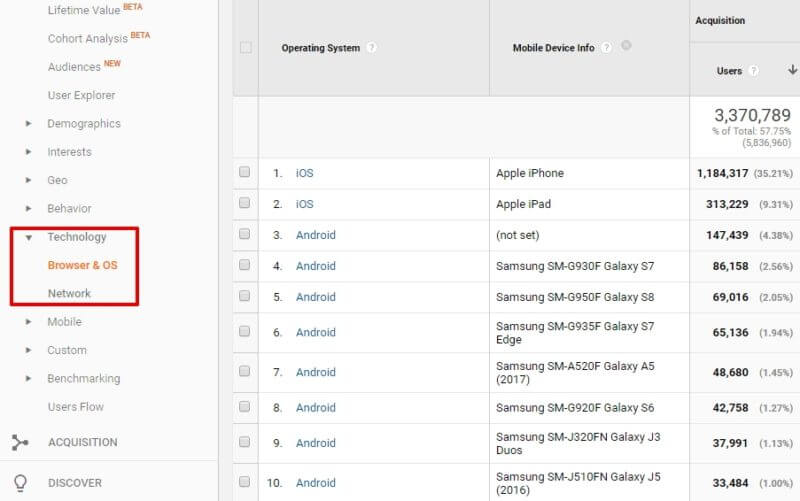
Task: Click the total users value 3,370,789
Action: point(752,115)
